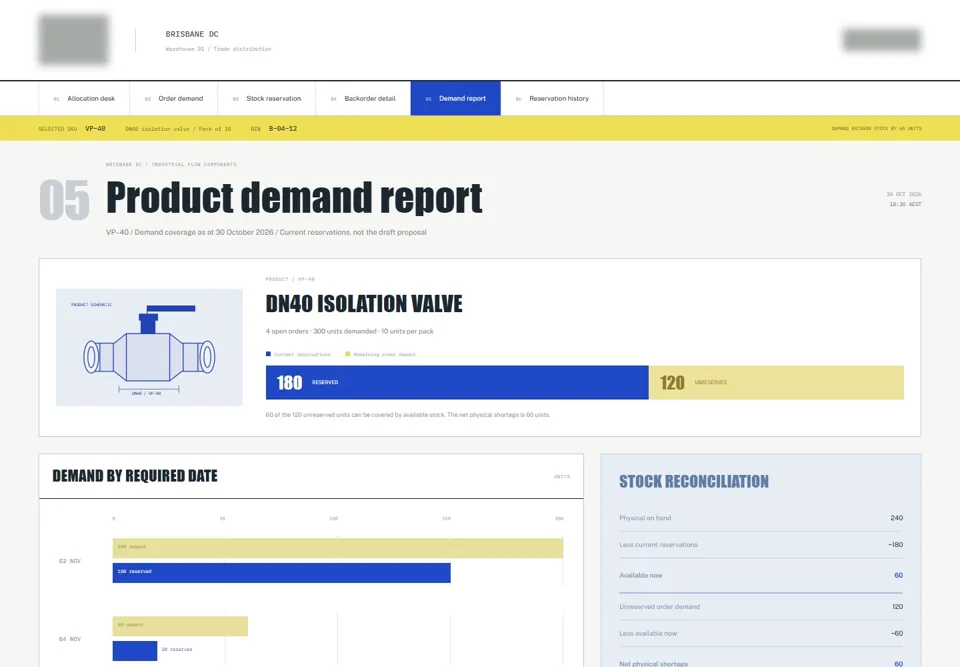Click the 02 Nov blue 150 reserved bar
This screenshot has height=667, width=960.
tap(282, 573)
